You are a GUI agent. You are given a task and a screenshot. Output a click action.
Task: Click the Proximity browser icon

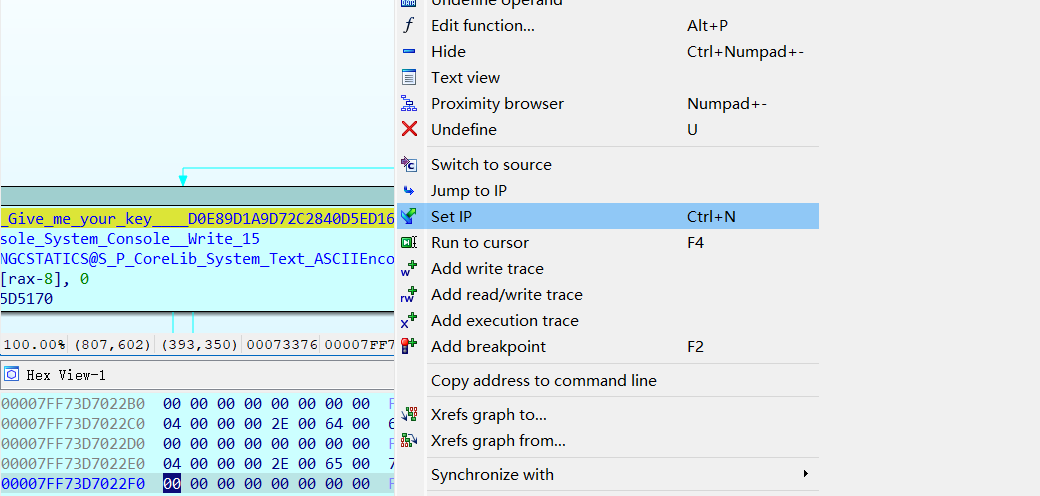(x=408, y=104)
